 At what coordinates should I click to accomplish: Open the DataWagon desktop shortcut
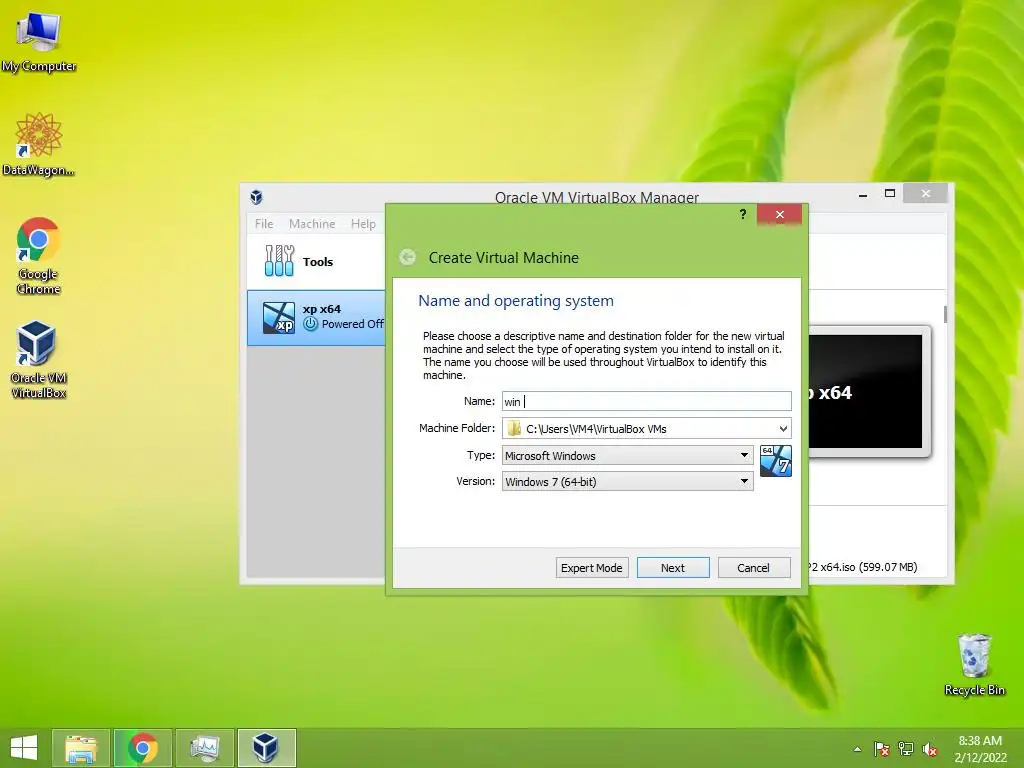(39, 144)
